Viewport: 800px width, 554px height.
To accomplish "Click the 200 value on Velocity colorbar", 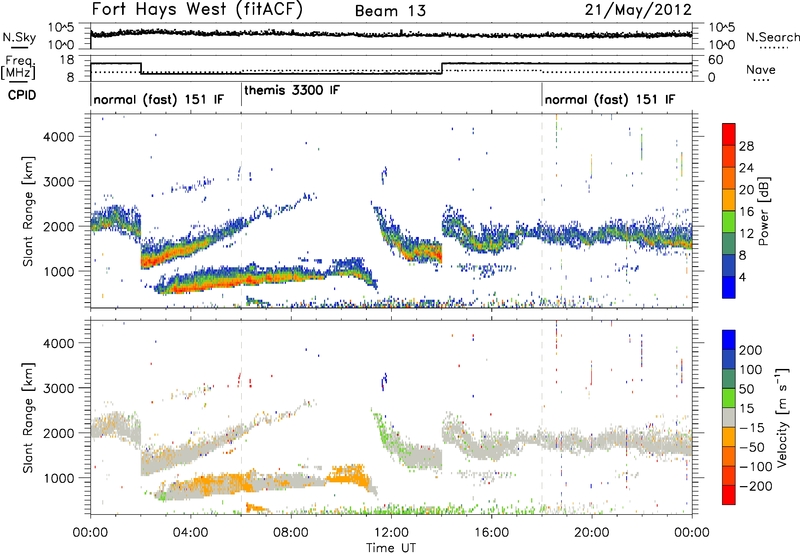I will pos(751,350).
